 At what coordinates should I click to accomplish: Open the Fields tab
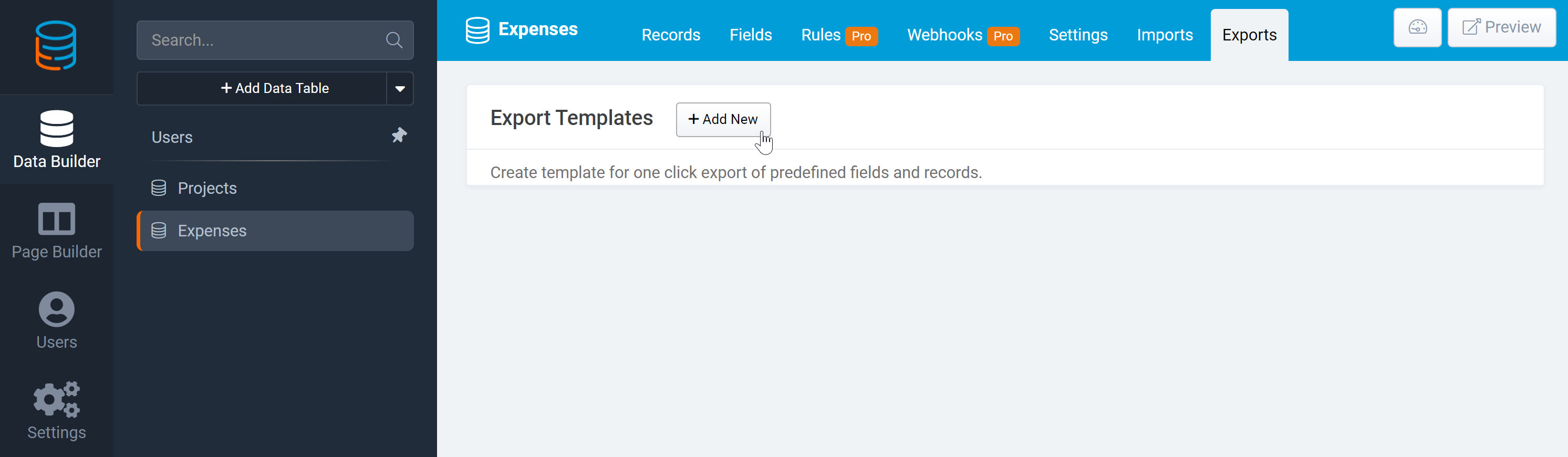point(751,35)
